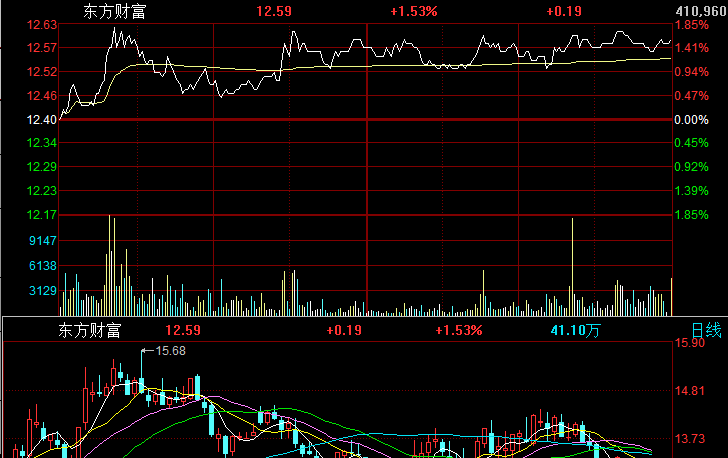Click the 12.52 price axis label

point(42,72)
